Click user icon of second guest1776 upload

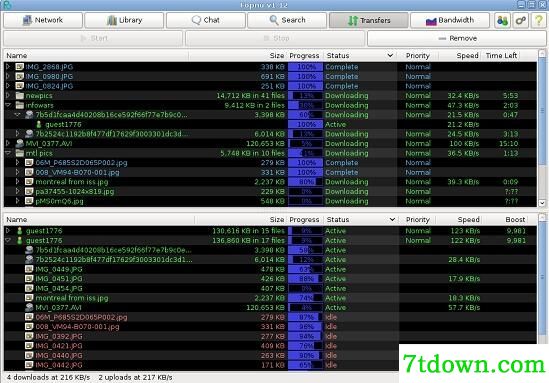[20, 241]
